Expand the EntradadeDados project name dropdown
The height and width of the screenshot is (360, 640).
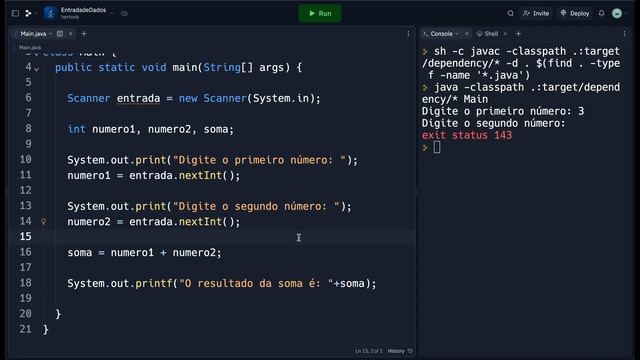tap(111, 13)
